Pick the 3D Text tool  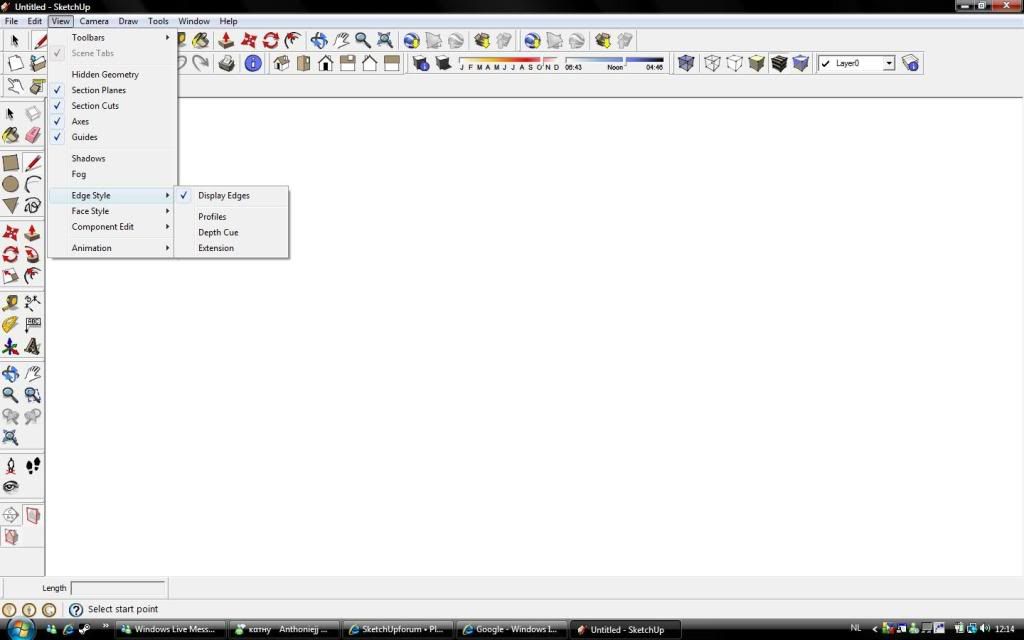tap(33, 346)
